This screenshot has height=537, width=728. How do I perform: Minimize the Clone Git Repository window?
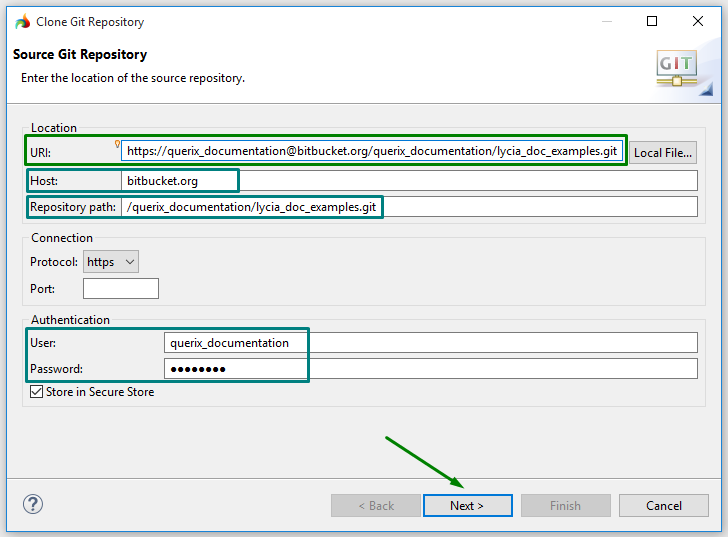click(605, 21)
